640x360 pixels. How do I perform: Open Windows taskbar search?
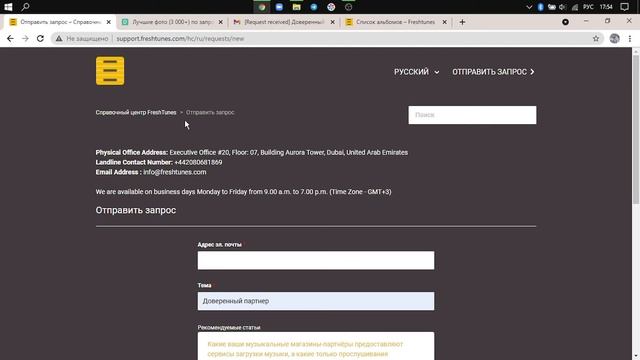coord(25,7)
